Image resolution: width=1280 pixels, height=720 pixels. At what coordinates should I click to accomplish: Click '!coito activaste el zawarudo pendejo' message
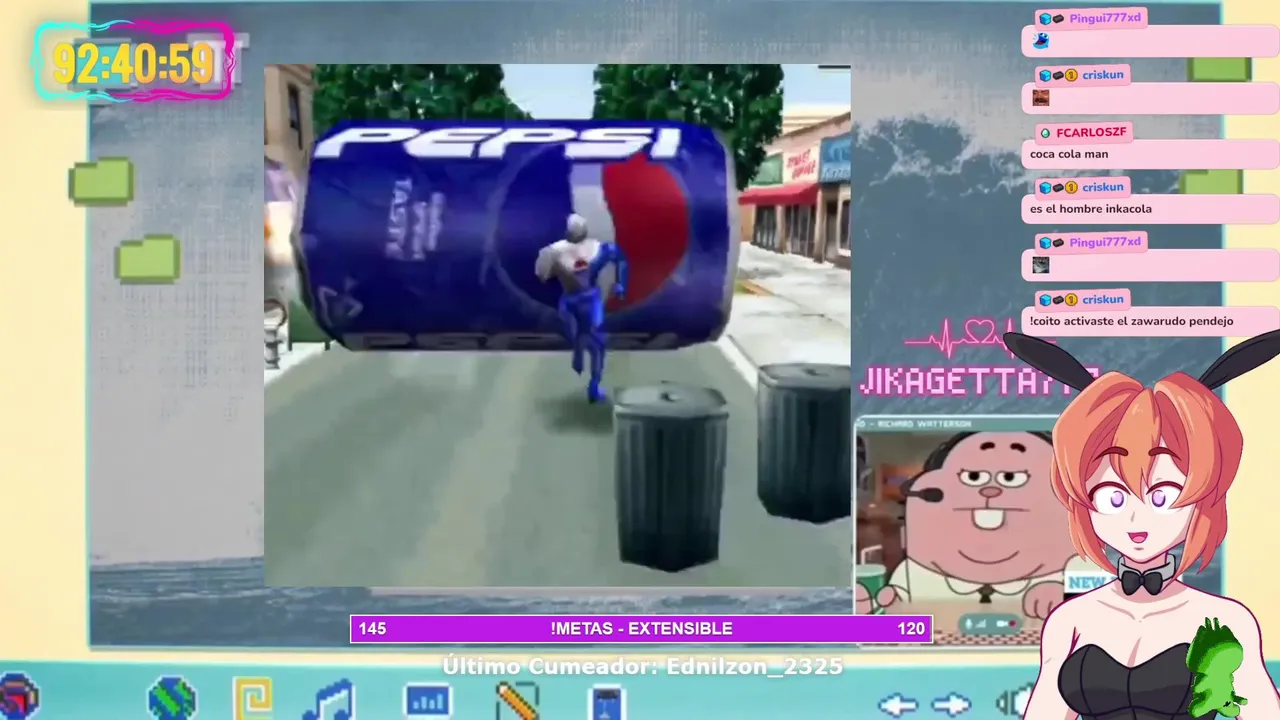coord(1131,321)
